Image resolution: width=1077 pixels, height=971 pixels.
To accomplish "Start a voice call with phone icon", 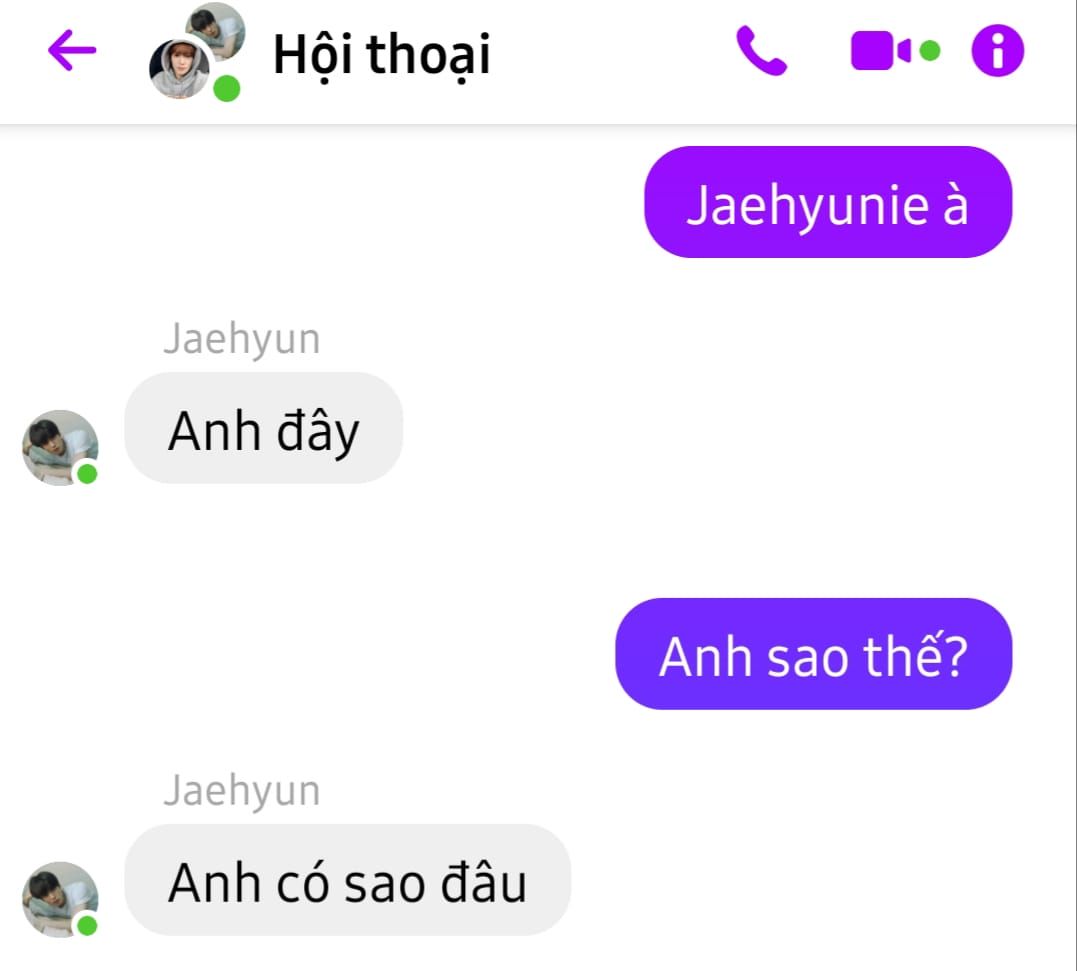I will click(761, 50).
